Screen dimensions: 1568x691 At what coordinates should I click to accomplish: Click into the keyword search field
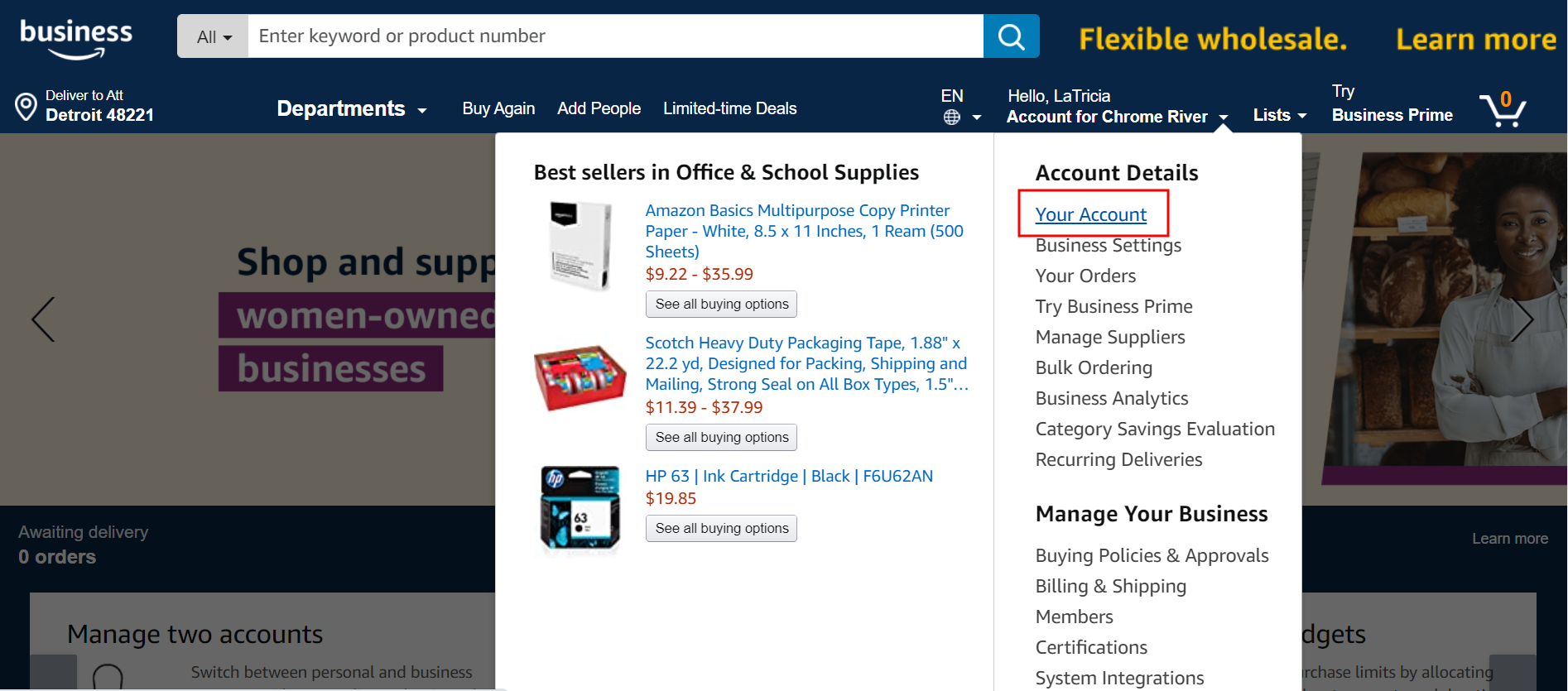click(x=615, y=36)
